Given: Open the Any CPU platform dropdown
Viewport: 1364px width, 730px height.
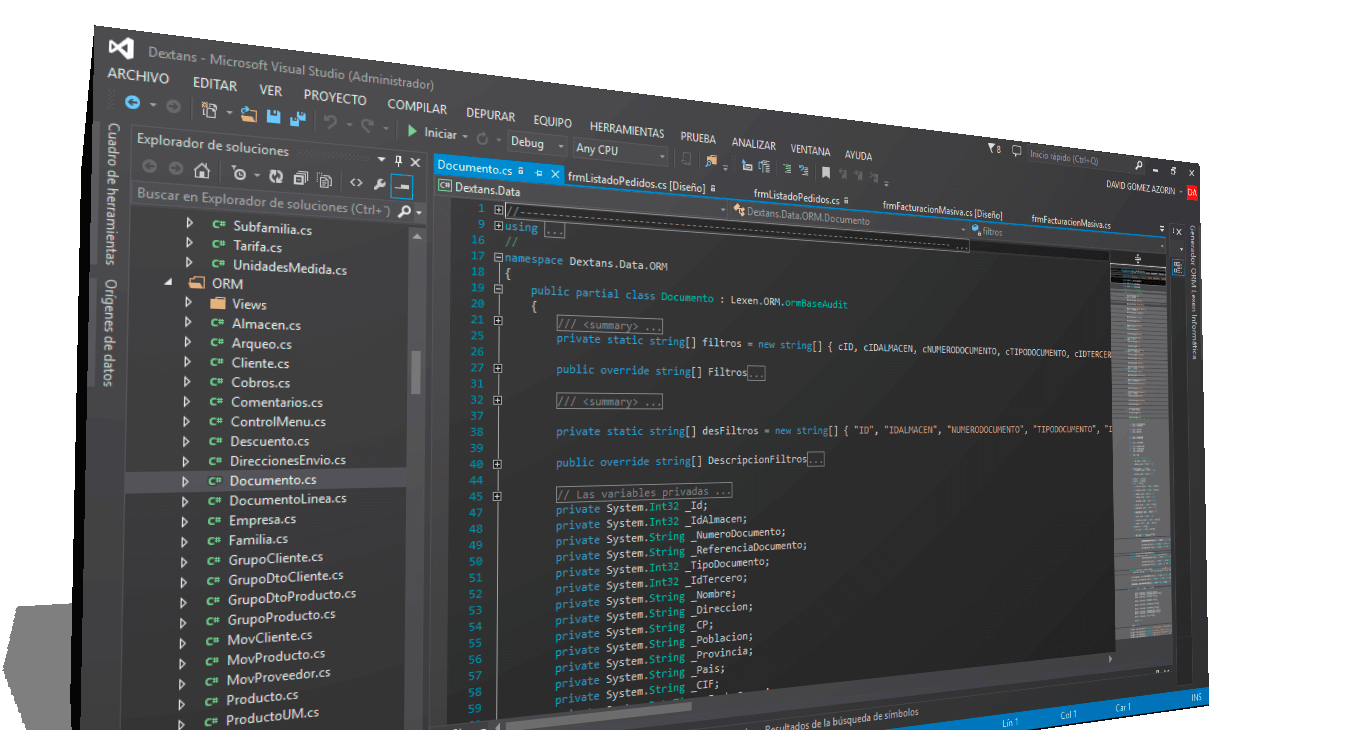Looking at the screenshot, I should pos(620,152).
